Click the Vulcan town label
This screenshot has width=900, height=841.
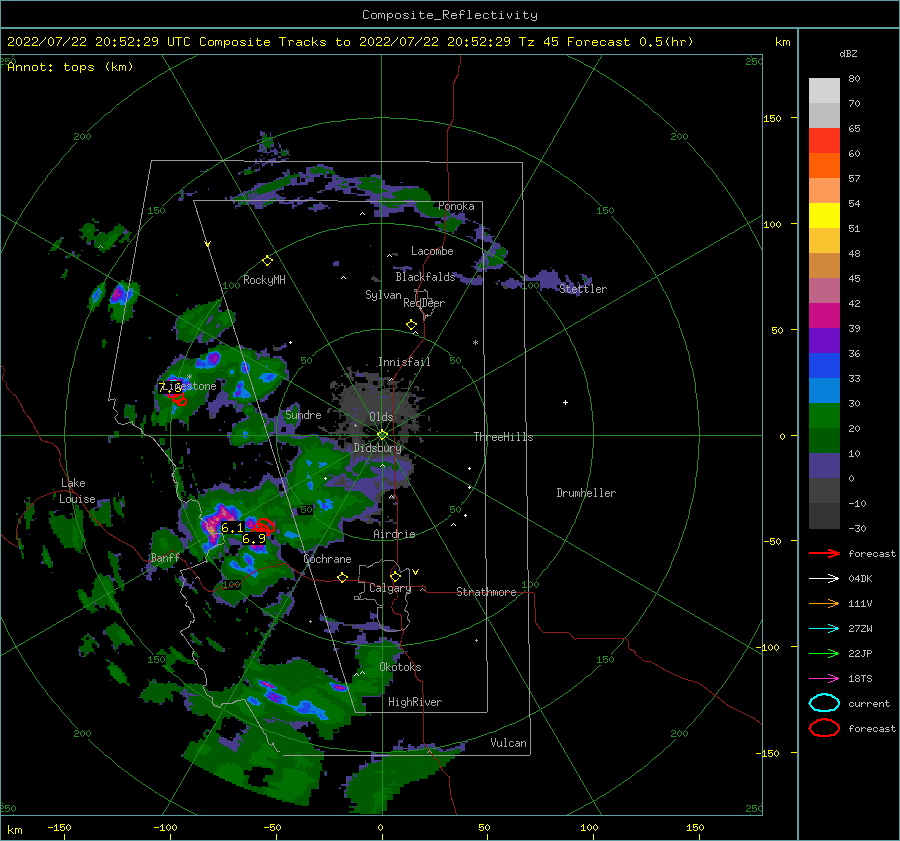tap(508, 743)
